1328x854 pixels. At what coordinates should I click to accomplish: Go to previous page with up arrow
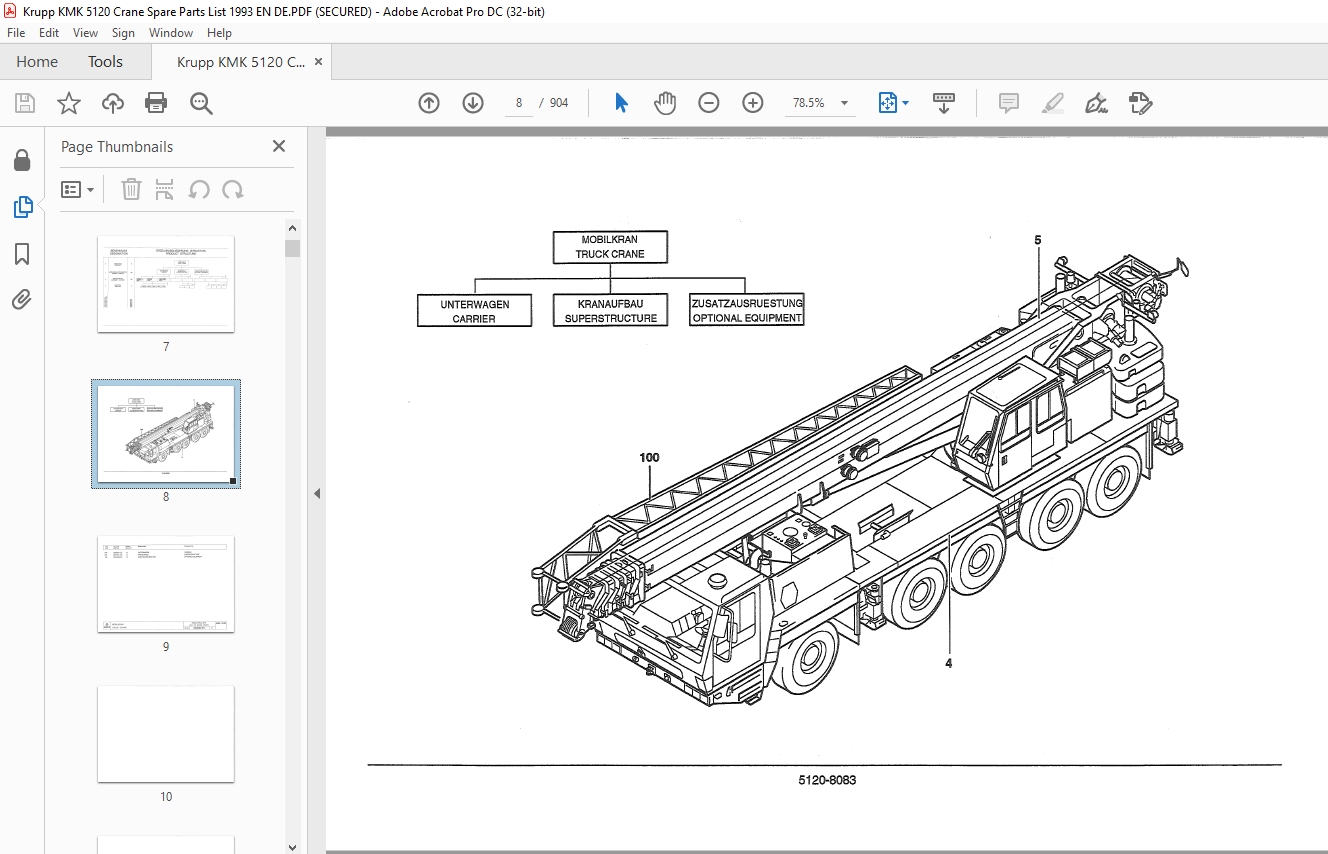429,103
